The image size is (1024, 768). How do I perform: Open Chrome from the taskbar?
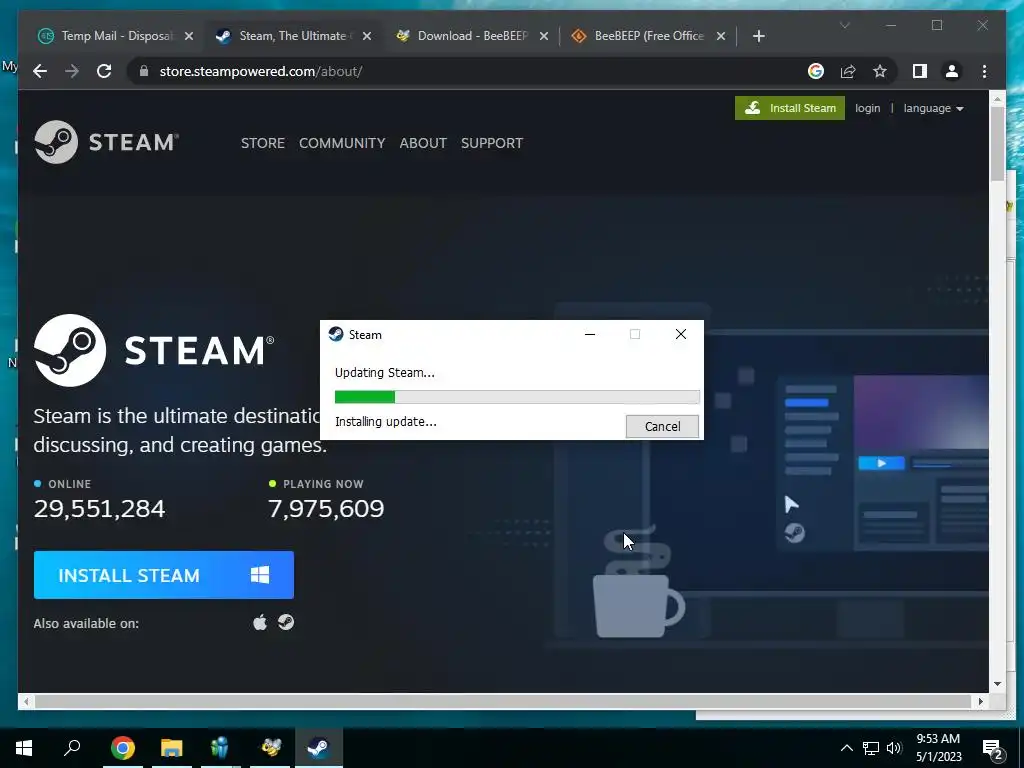pos(122,748)
